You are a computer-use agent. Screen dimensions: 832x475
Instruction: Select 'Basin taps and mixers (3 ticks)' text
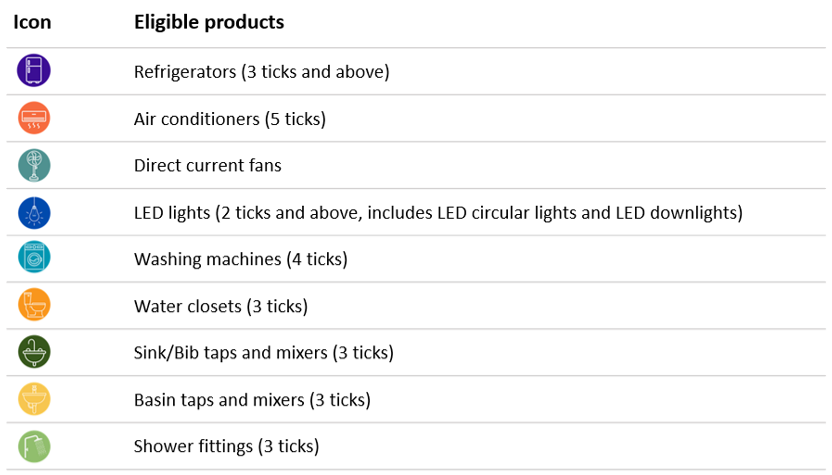(252, 400)
